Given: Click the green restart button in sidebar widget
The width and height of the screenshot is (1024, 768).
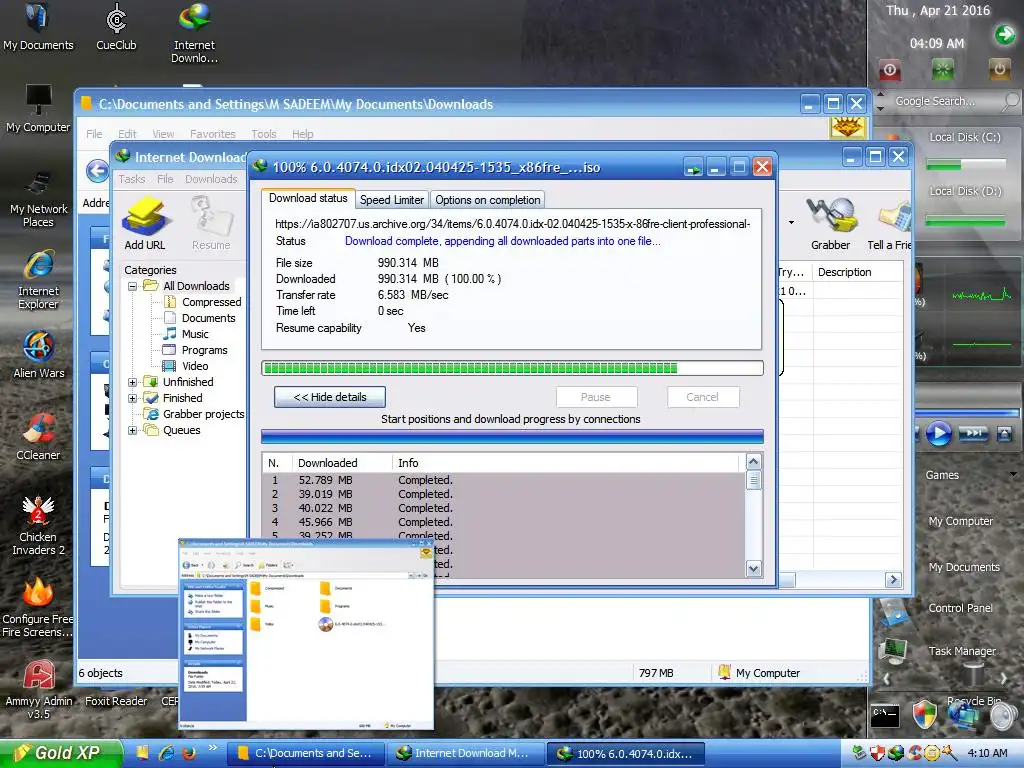Looking at the screenshot, I should [942, 69].
